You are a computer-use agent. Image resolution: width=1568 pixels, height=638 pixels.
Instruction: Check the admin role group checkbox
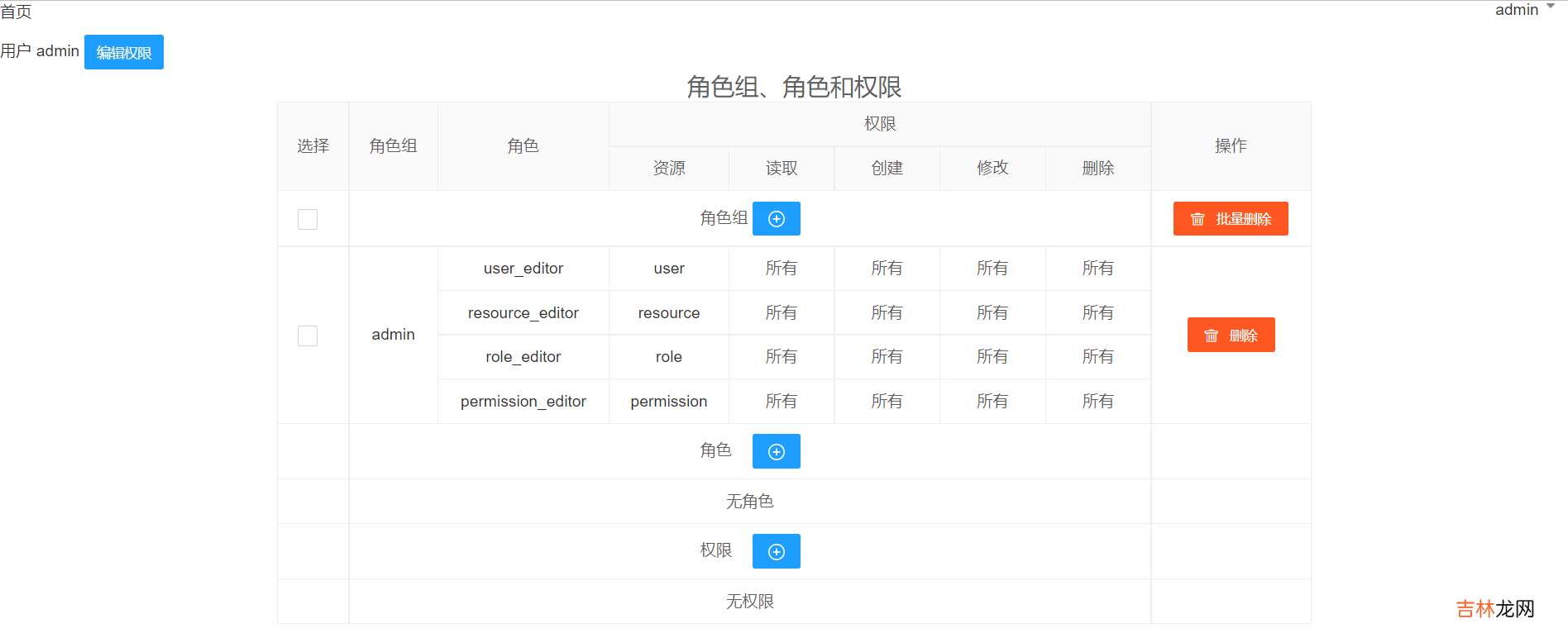tap(308, 336)
